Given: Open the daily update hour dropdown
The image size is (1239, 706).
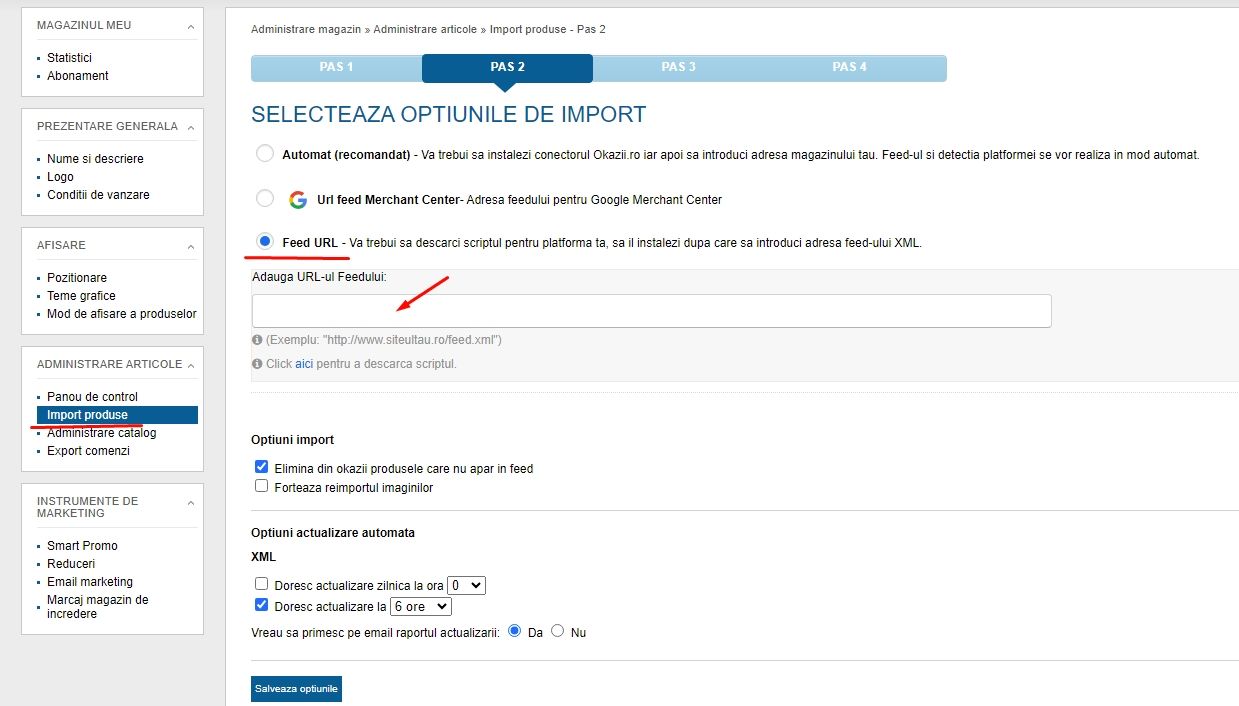Looking at the screenshot, I should point(466,585).
